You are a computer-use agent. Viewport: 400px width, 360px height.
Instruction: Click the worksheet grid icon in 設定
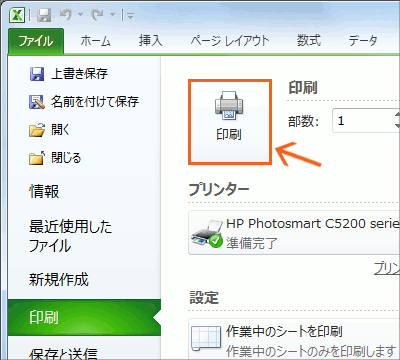(x=206, y=338)
